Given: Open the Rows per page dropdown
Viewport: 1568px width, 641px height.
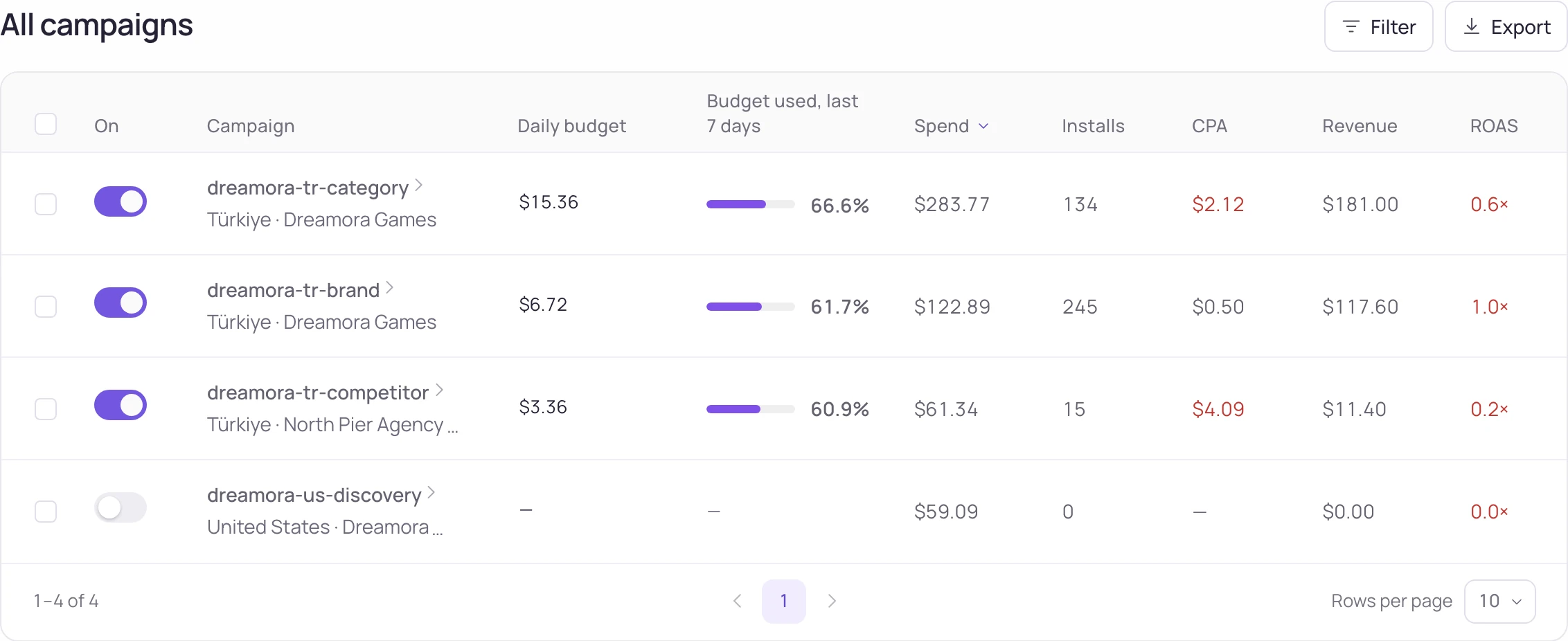Looking at the screenshot, I should click(1500, 601).
